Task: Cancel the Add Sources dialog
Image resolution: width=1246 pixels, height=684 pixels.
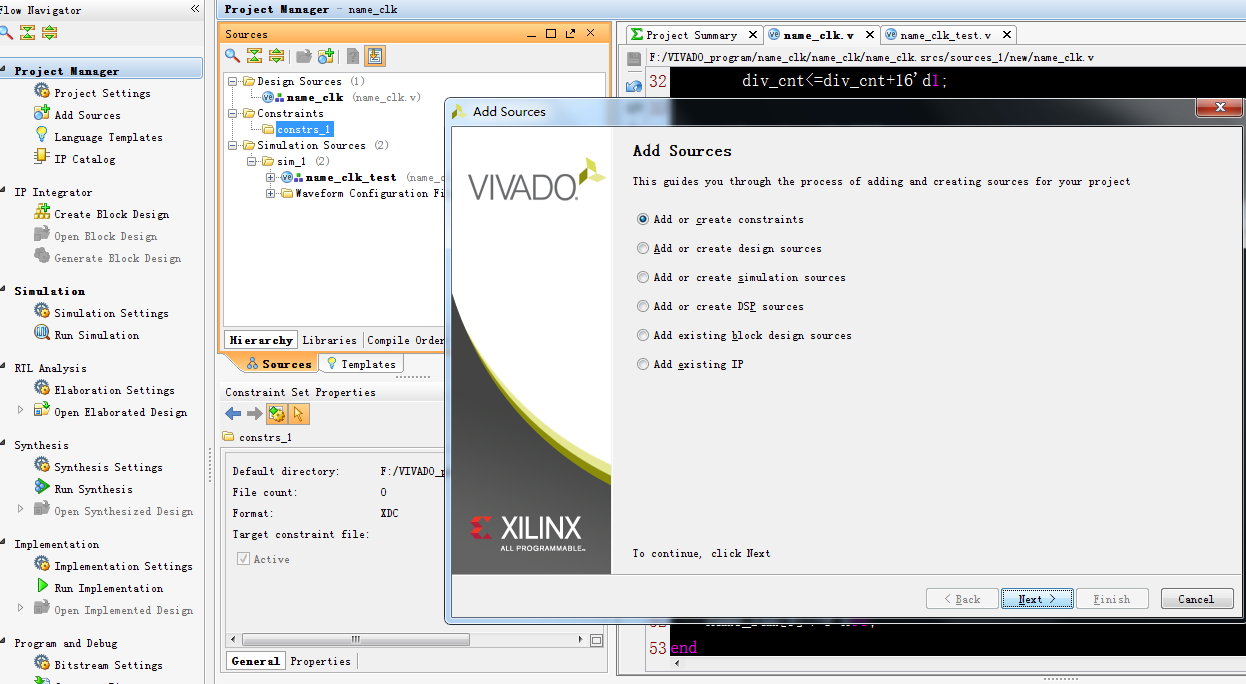Action: pyautogui.click(x=1196, y=599)
